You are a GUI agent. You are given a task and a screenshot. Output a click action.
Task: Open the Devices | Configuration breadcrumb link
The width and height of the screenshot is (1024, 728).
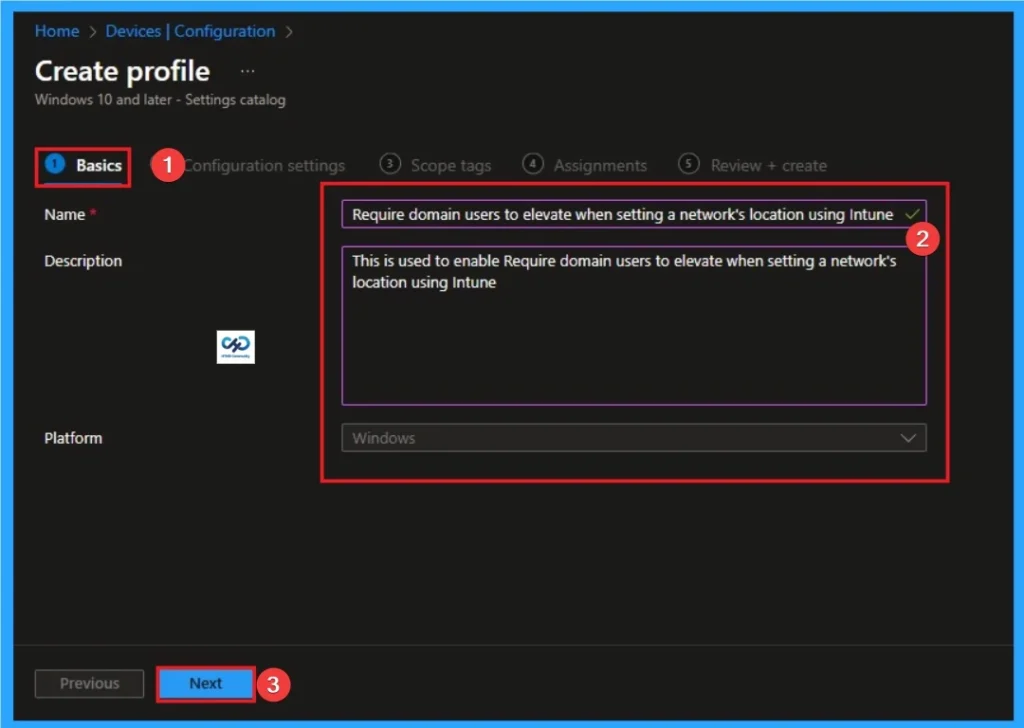[189, 31]
